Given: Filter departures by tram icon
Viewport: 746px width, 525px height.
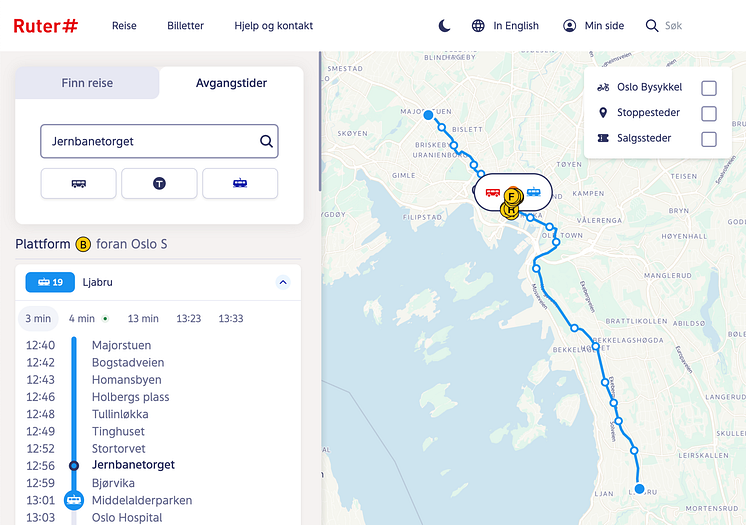Looking at the screenshot, I should pyautogui.click(x=240, y=184).
